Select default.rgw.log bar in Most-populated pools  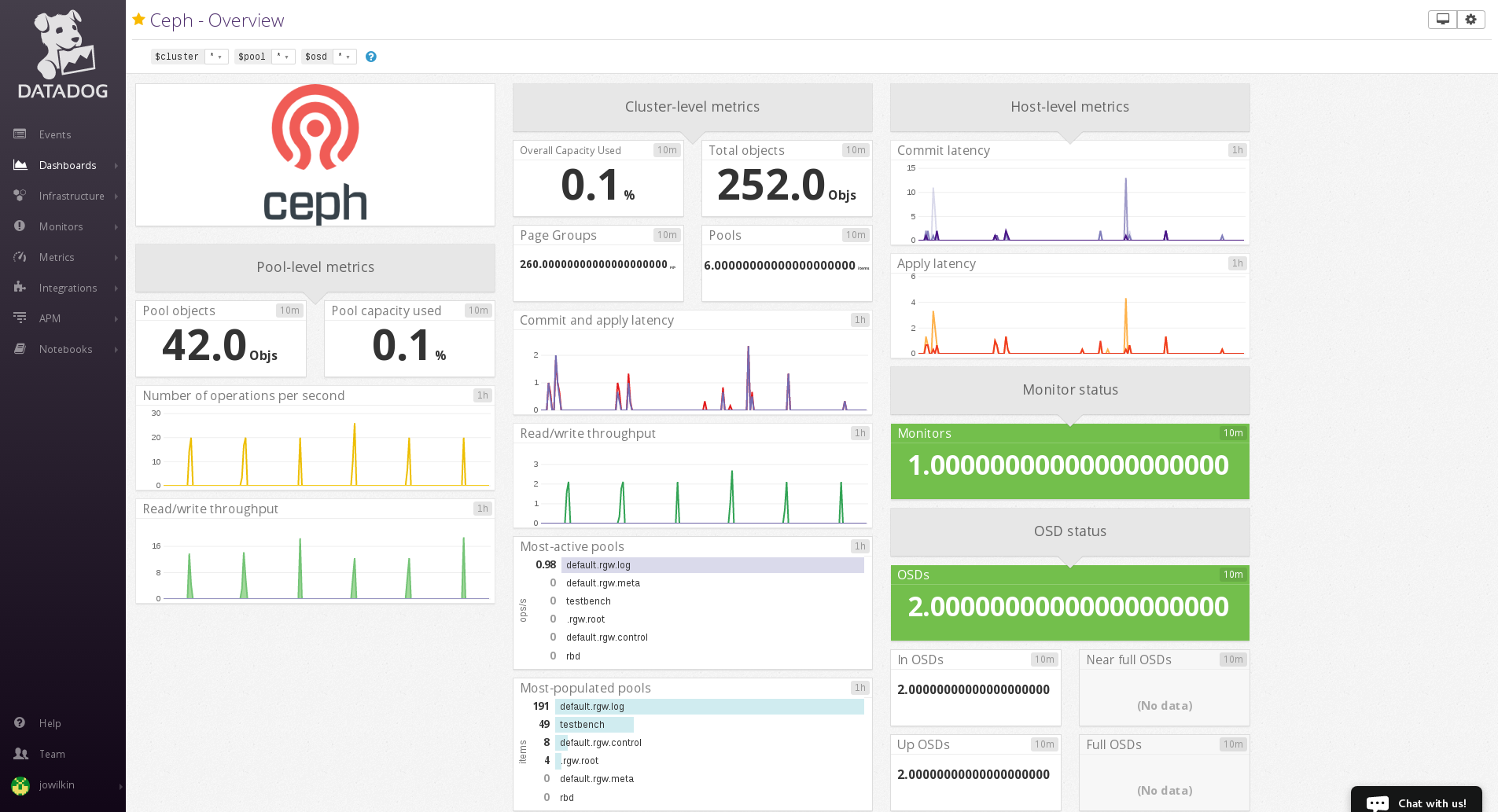click(x=709, y=707)
